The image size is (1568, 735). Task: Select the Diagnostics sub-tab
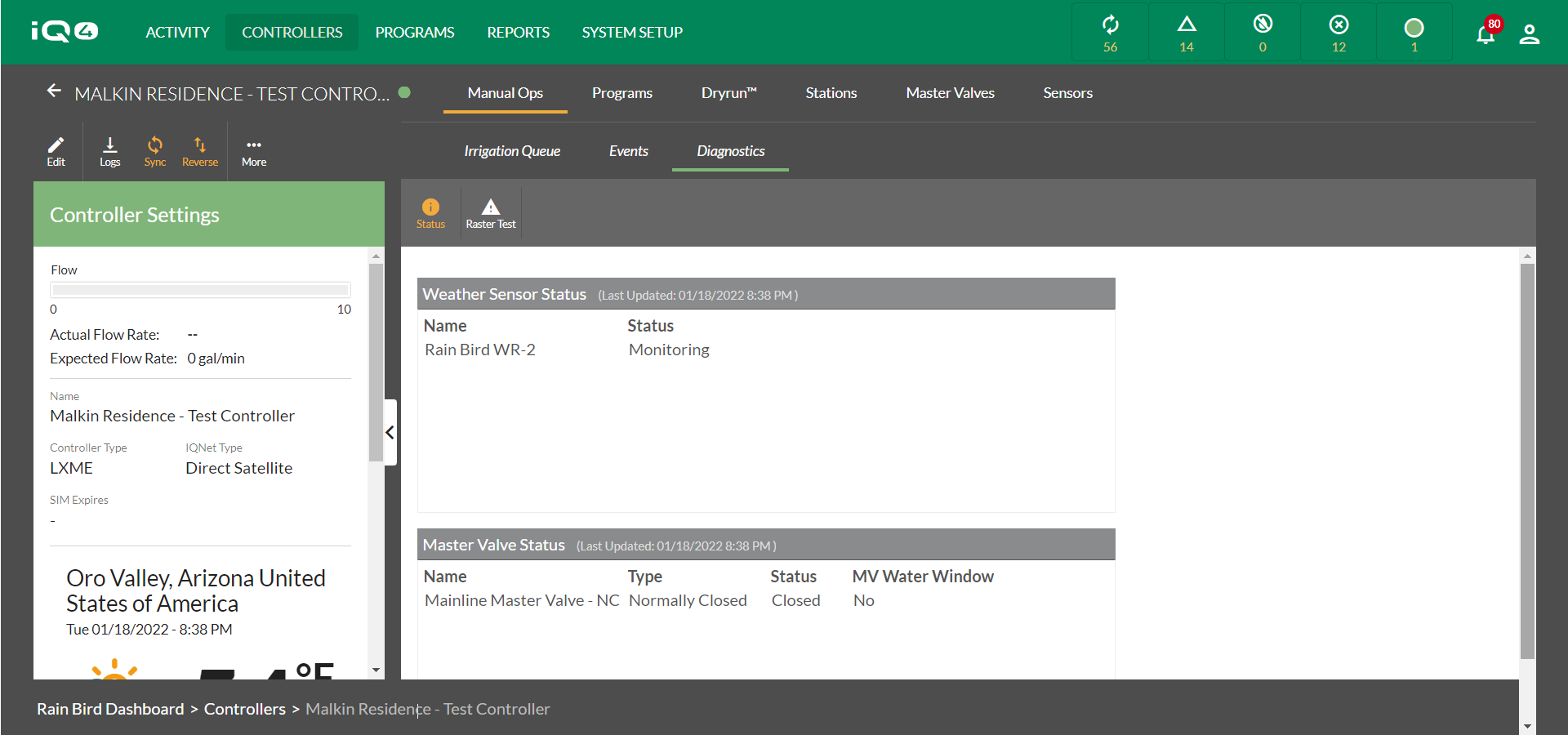pos(730,151)
